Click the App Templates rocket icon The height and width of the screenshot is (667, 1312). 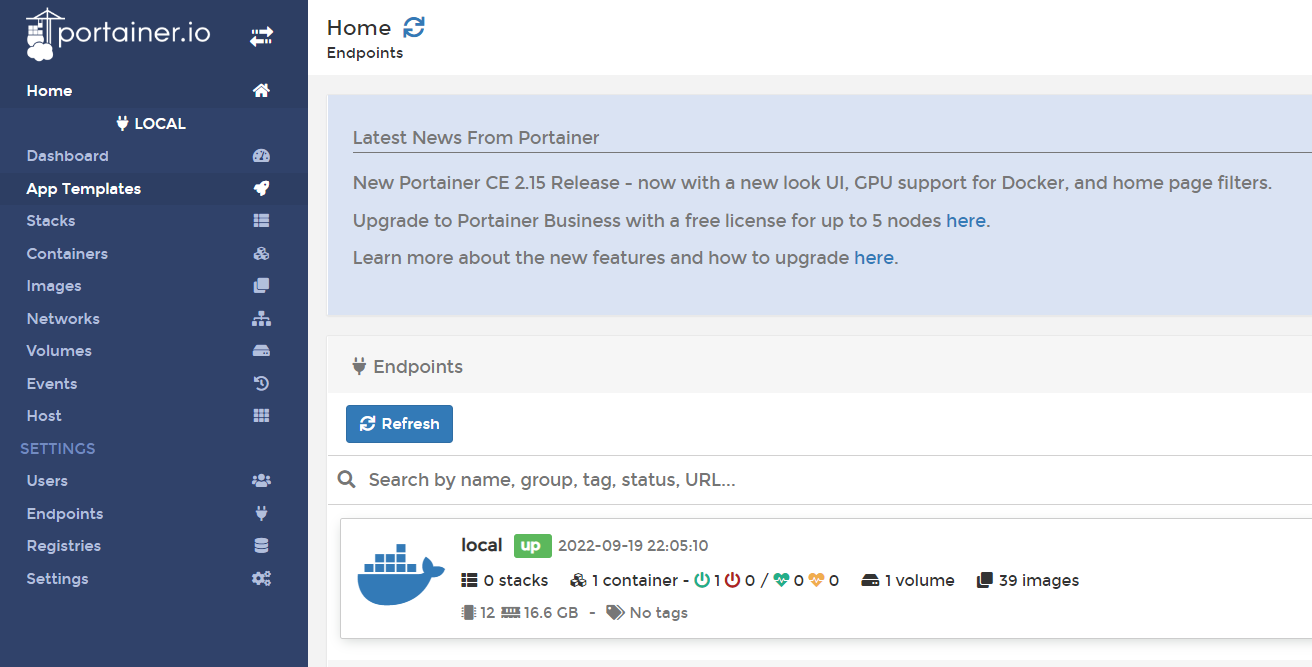(261, 189)
